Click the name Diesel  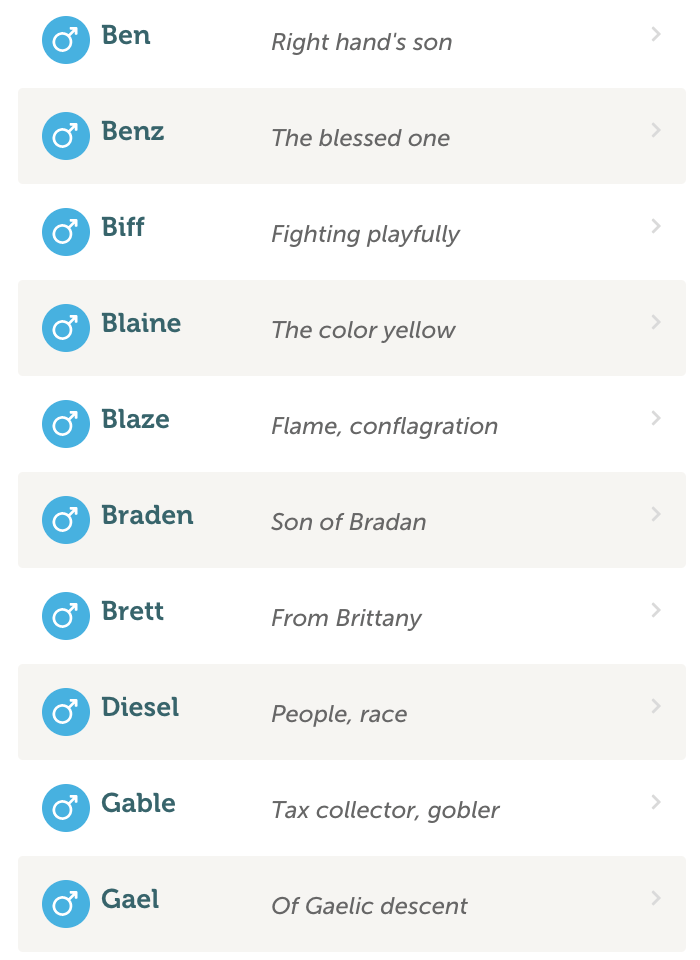[140, 707]
